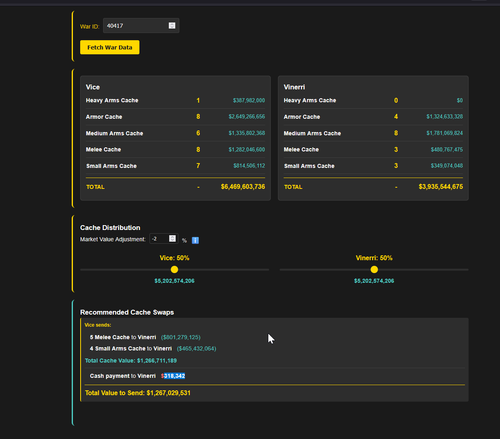Click the War ID spinner arrows
Screen dimensions: 500x439
pos(172,26)
